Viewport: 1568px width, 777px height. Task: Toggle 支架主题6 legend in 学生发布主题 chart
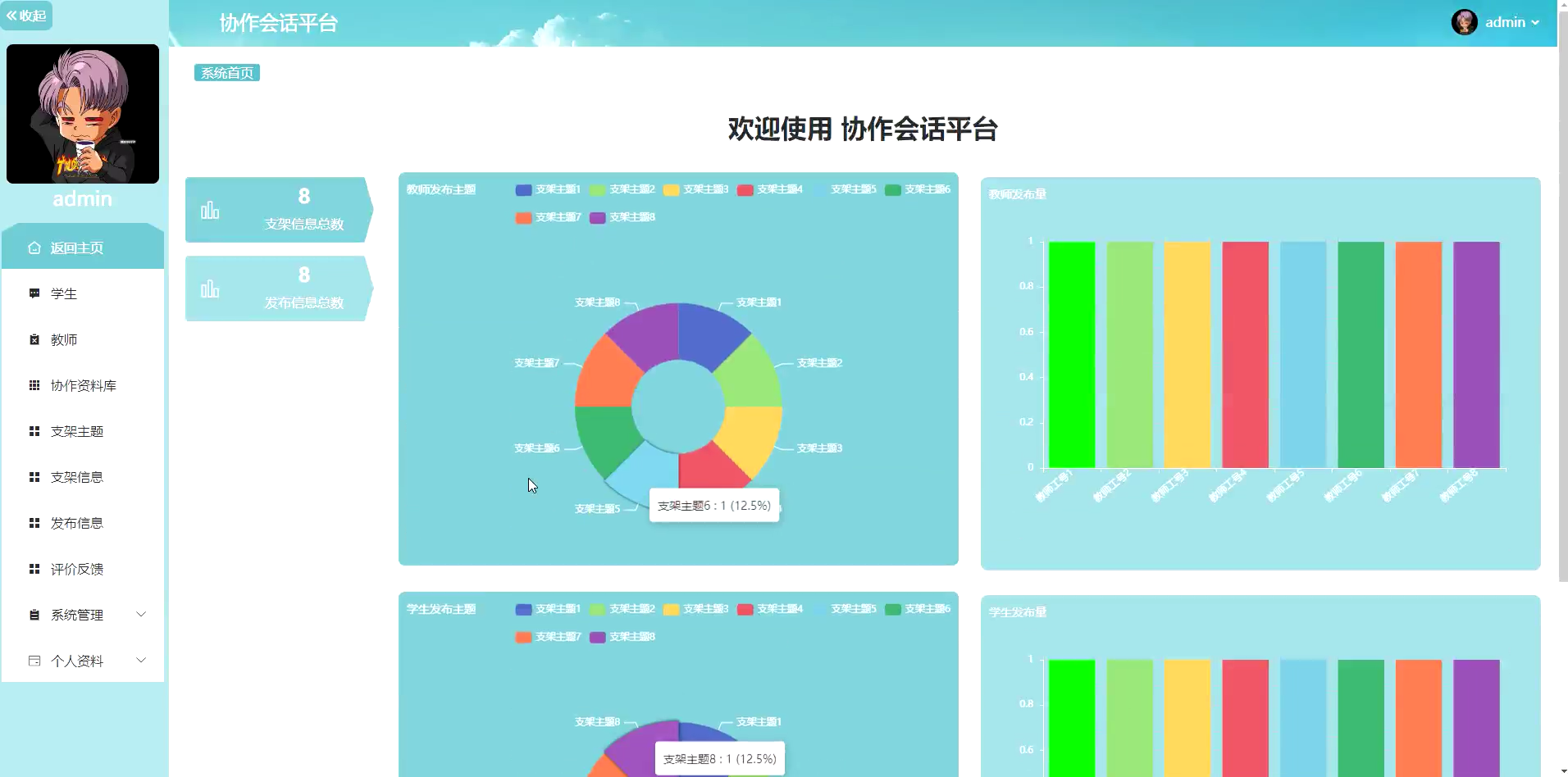[917, 609]
